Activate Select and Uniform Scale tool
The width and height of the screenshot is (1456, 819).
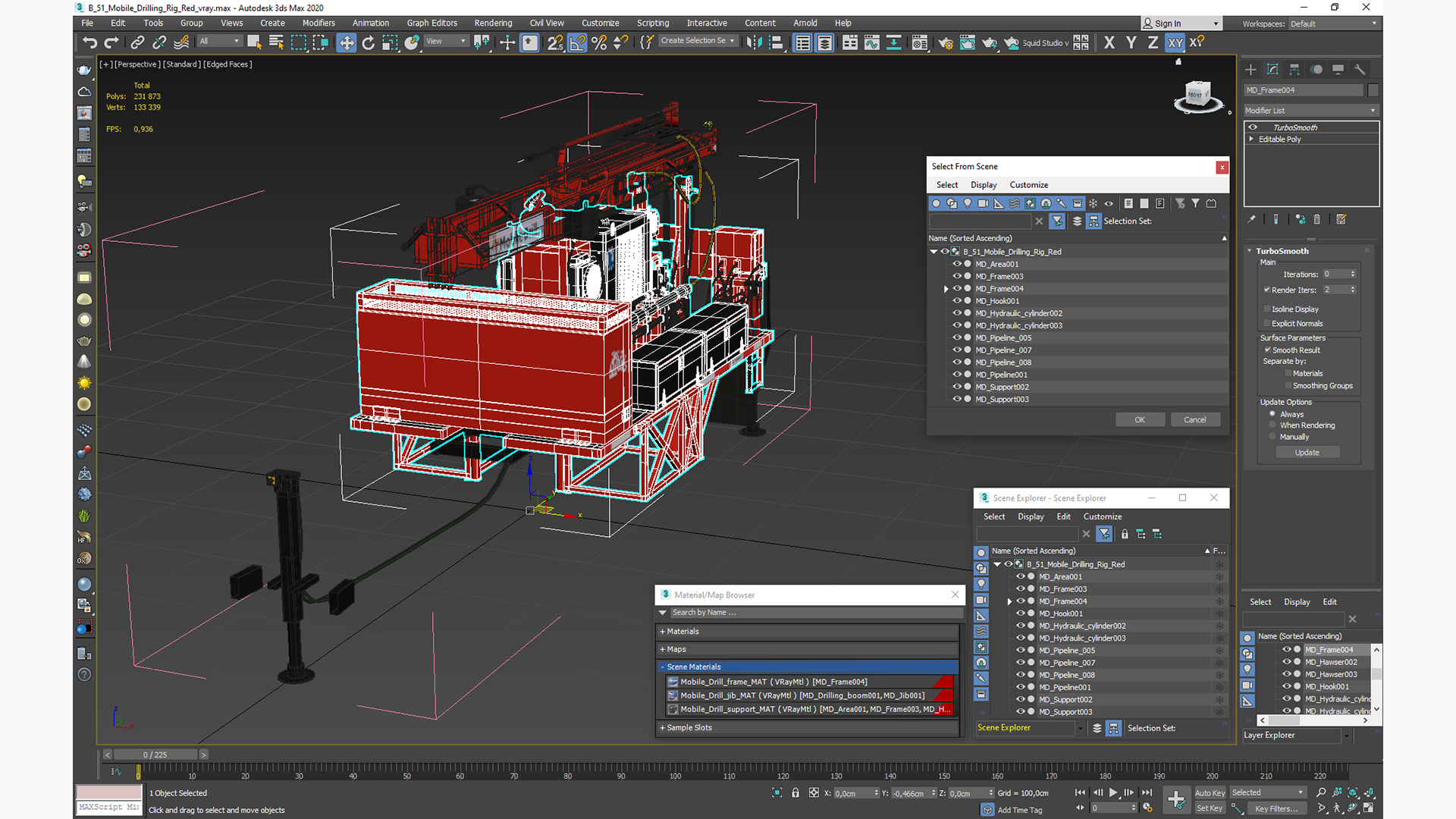tap(390, 42)
